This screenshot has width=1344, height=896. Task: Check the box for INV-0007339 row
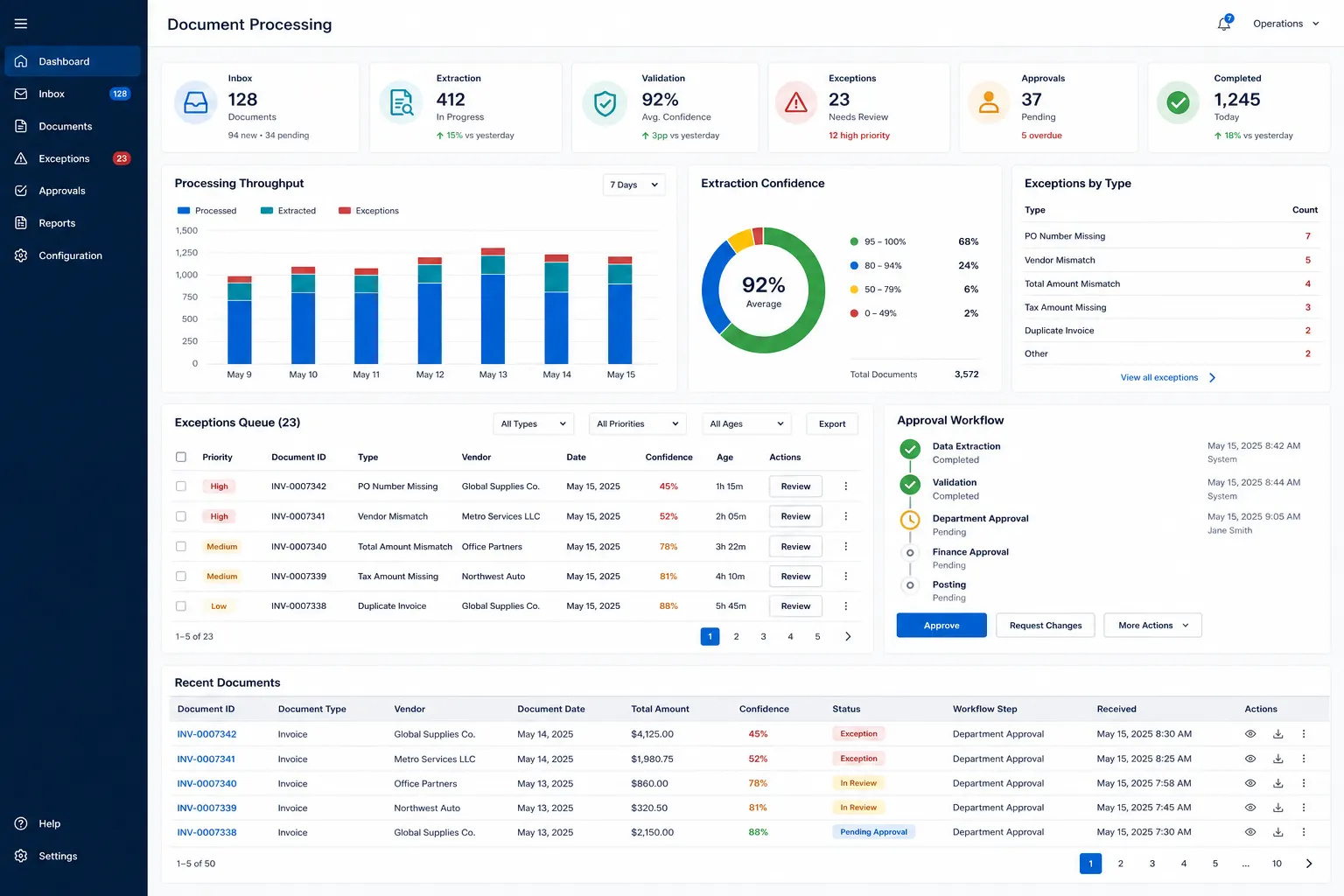point(181,577)
